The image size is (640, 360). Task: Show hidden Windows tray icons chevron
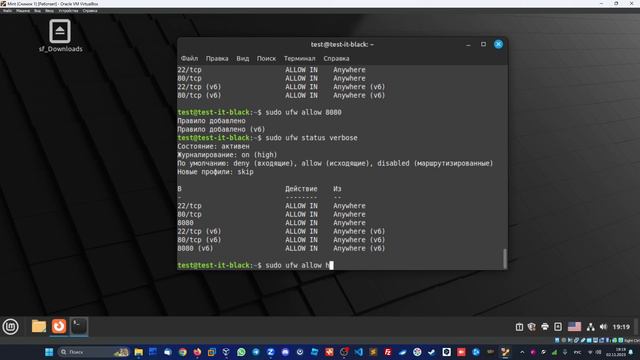point(522,352)
